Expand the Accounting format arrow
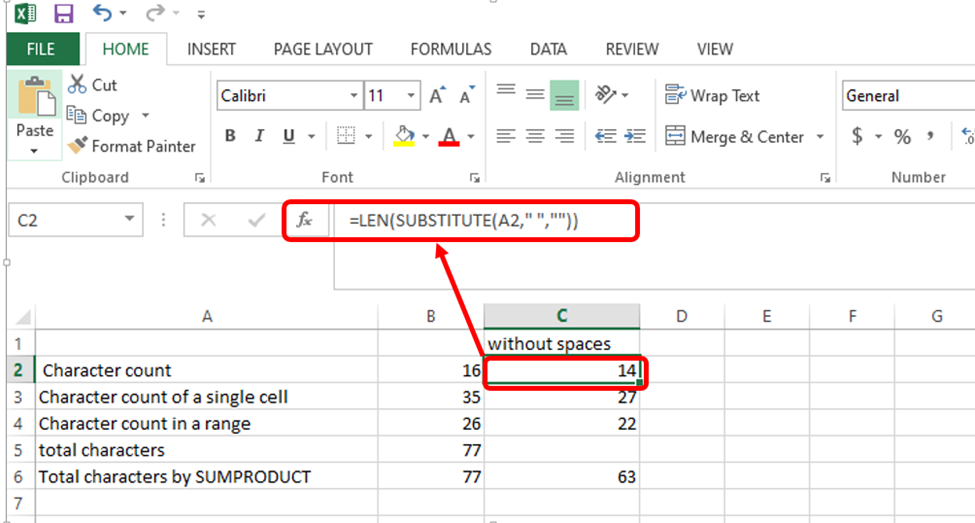975x523 pixels. (878, 136)
